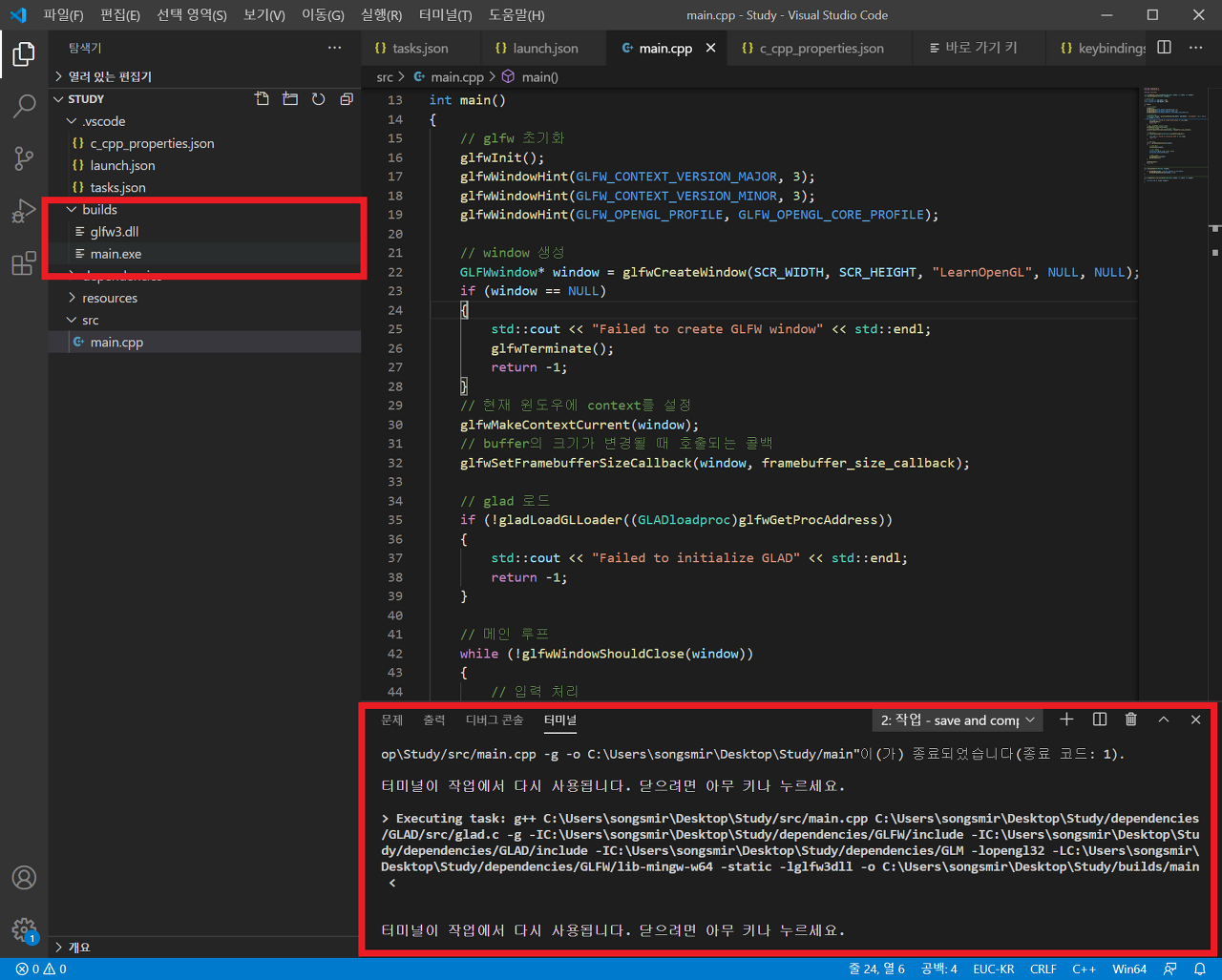Click the Extensions icon
This screenshot has height=980, width=1222.
24,263
